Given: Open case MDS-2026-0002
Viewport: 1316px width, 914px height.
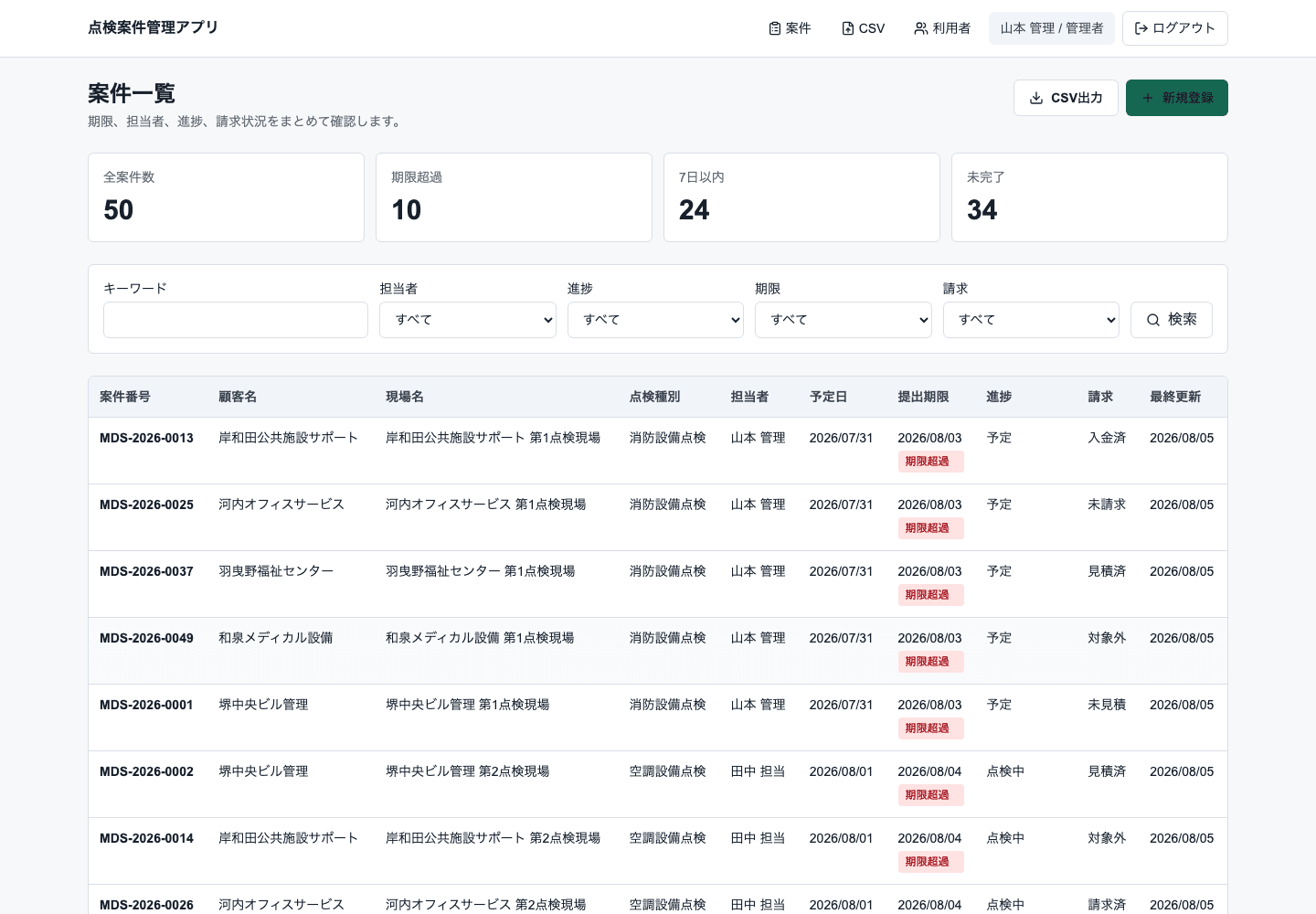Looking at the screenshot, I should [146, 771].
